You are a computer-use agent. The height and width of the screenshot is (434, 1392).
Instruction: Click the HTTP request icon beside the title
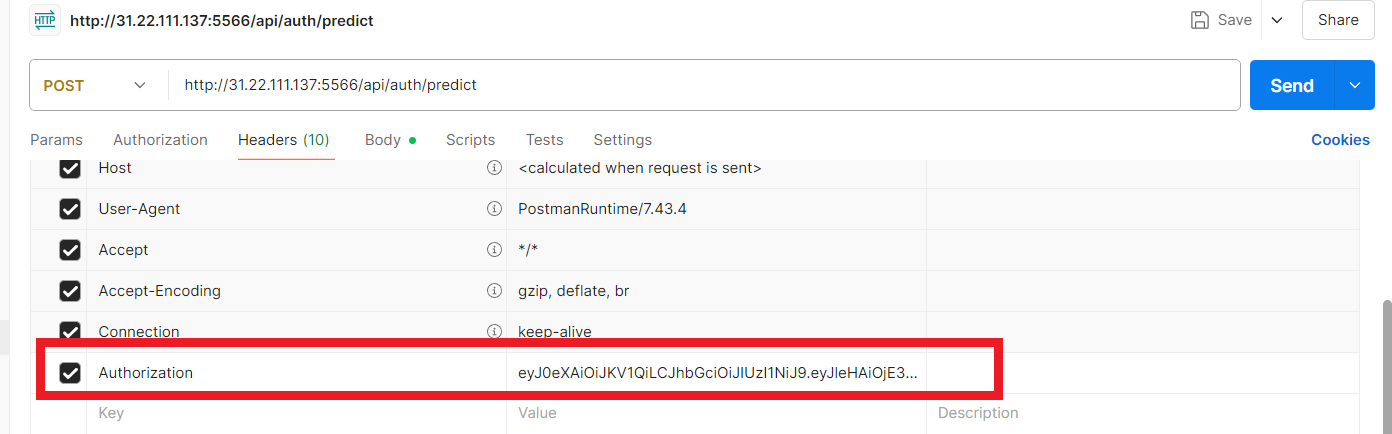(x=46, y=20)
